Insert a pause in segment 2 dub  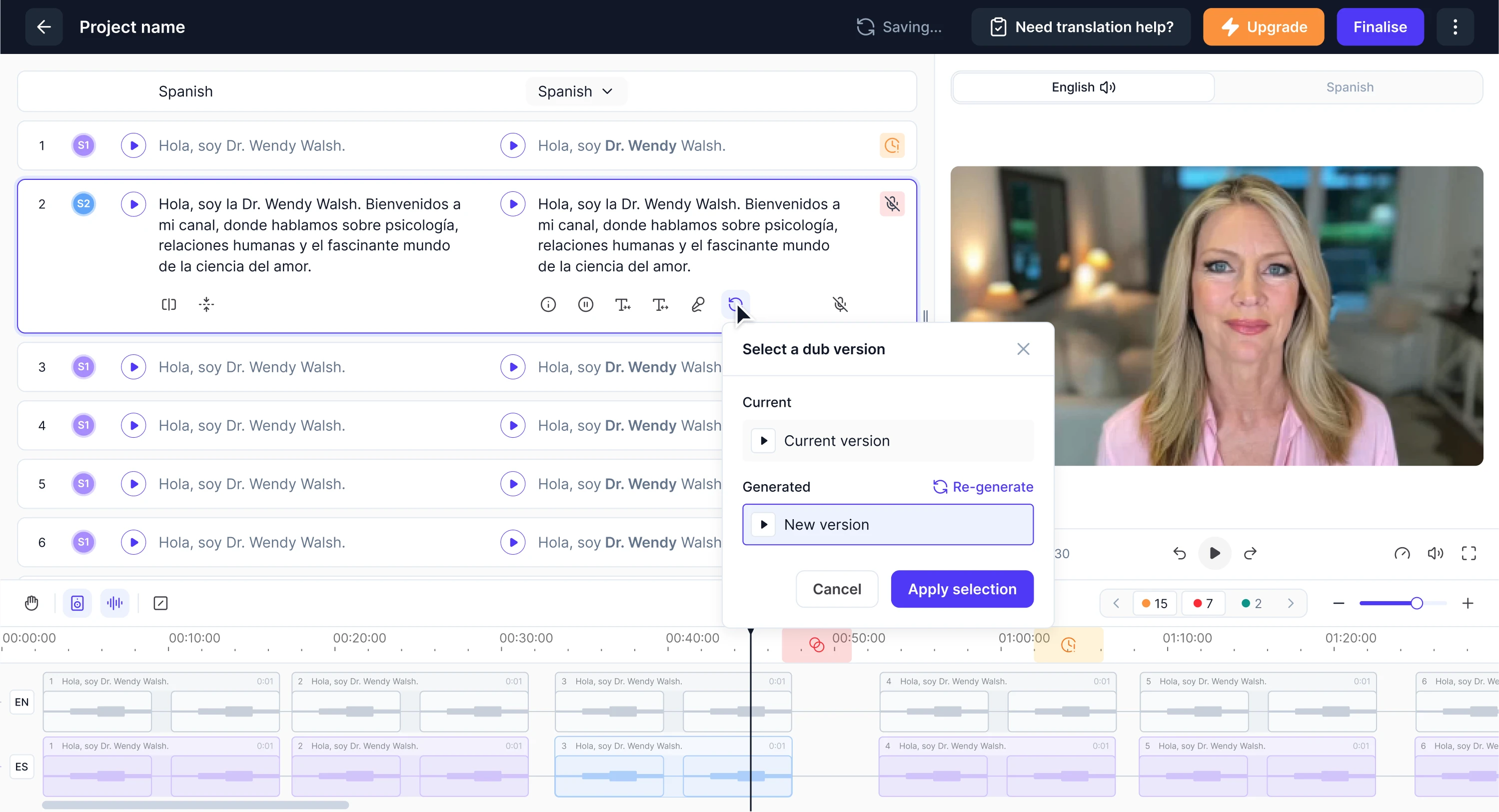coord(585,304)
